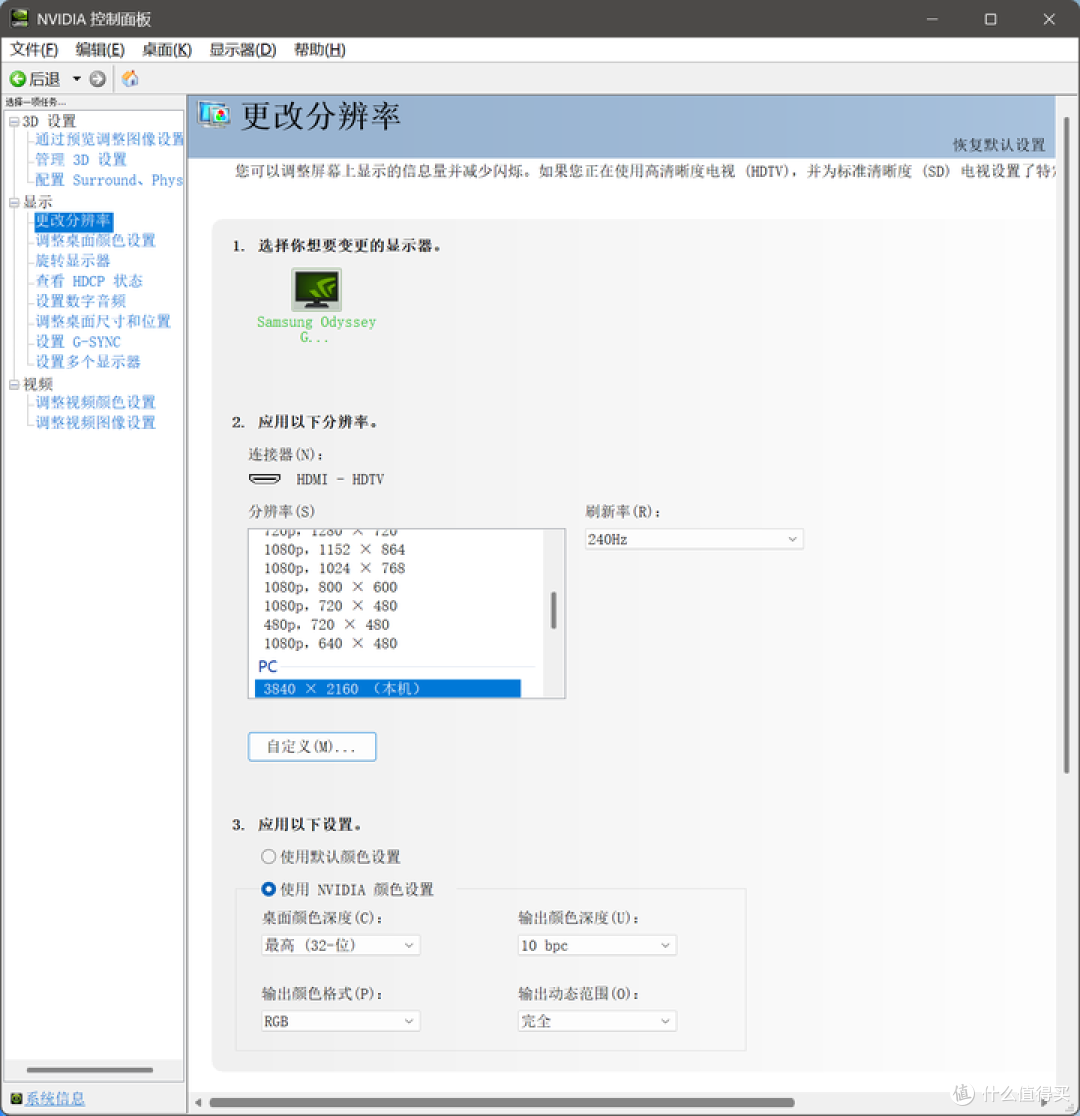Image resolution: width=1080 pixels, height=1116 pixels.
Task: Open the 帮助(H) menu
Action: [320, 50]
